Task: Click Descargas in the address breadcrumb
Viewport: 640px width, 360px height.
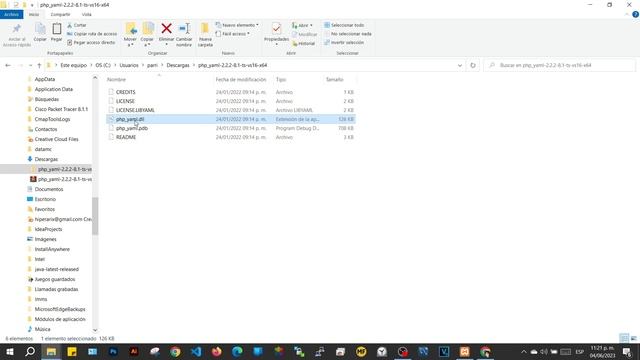Action: coord(178,65)
